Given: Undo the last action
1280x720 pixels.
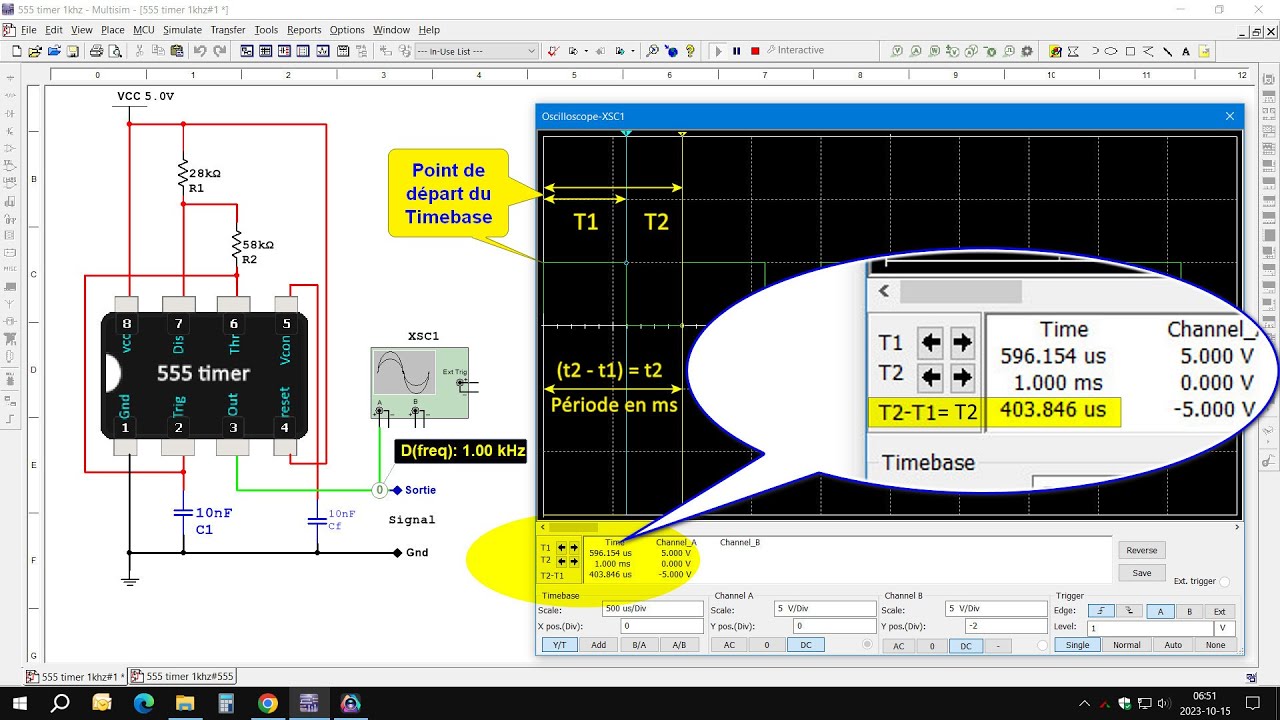Looking at the screenshot, I should pyautogui.click(x=200, y=50).
